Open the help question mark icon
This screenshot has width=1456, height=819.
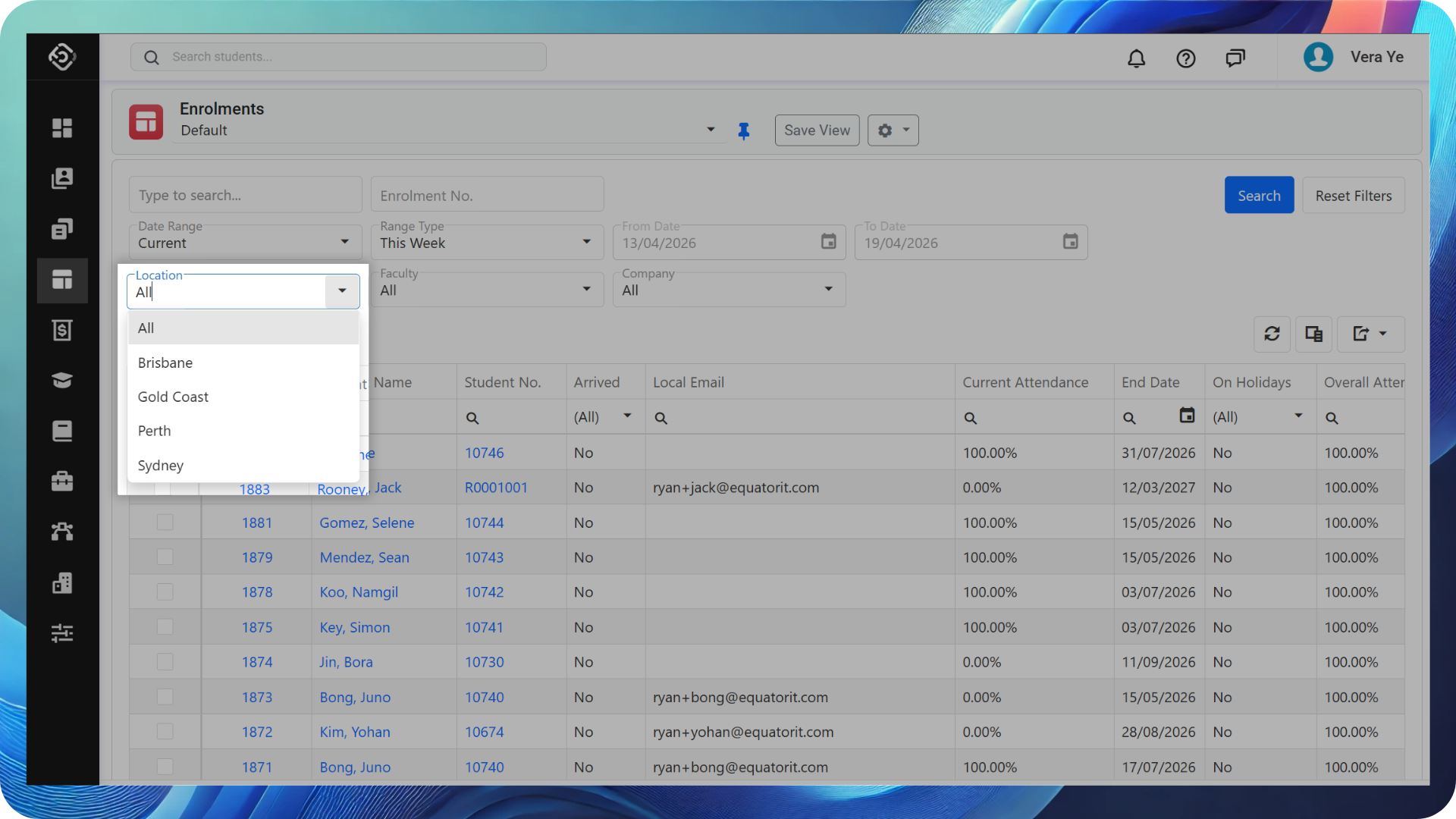(1186, 58)
